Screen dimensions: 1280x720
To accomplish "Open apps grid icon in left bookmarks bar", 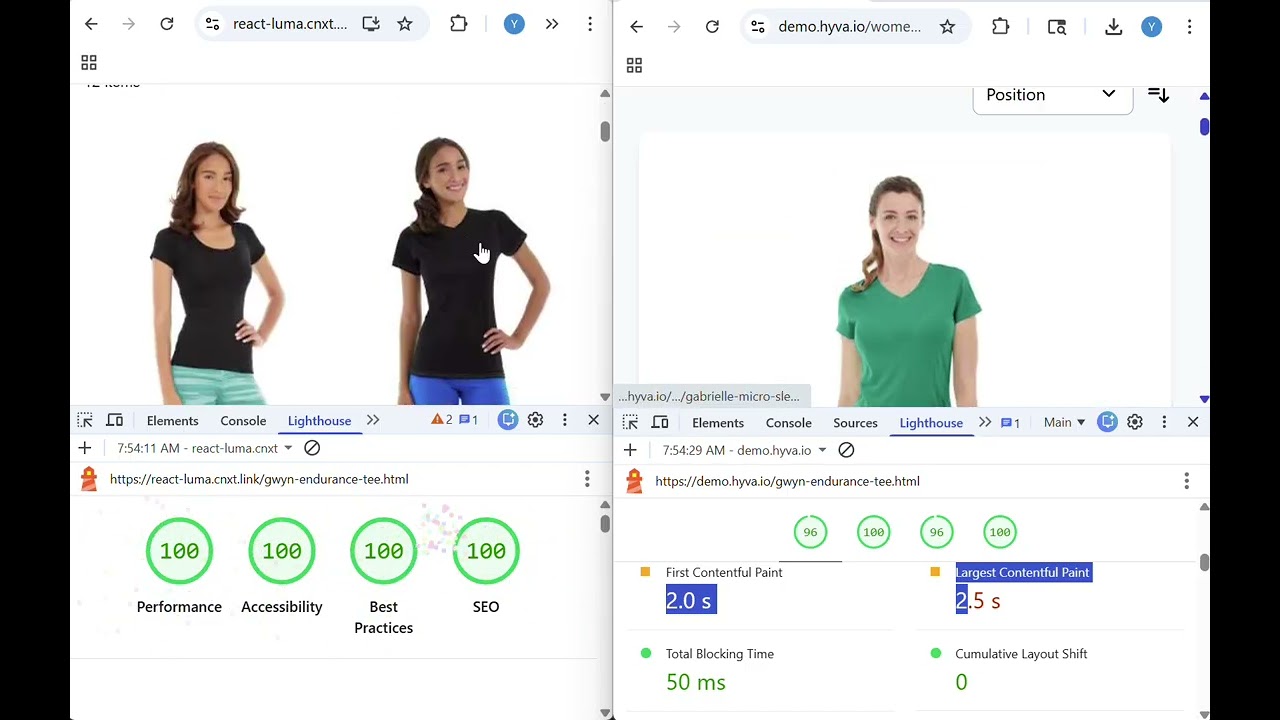I will coord(89,63).
